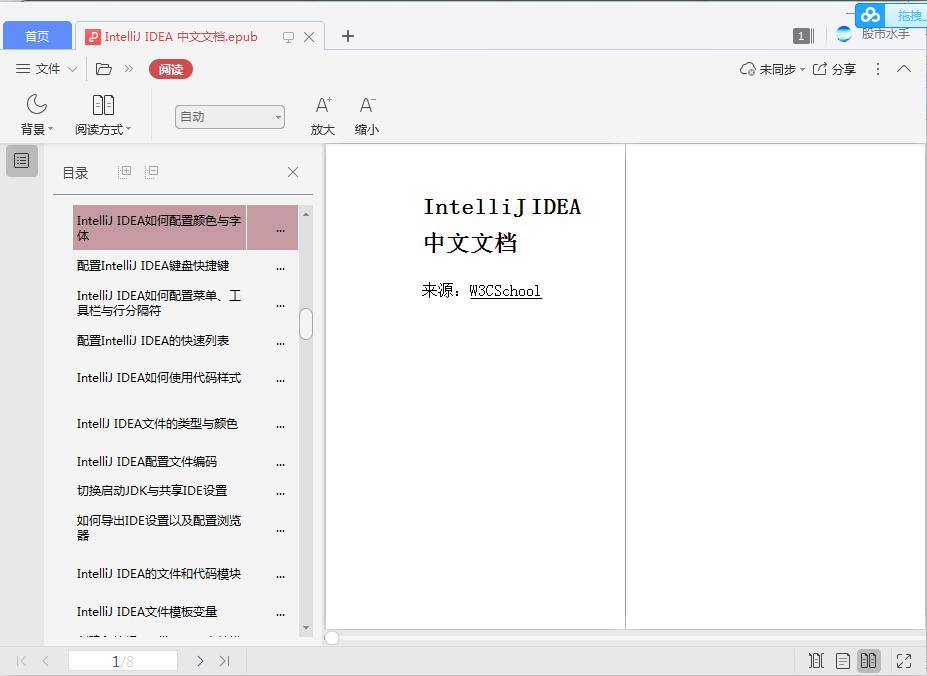
Task: Select the IntelliJ IDEA 中文文档.epub tab
Action: pos(181,37)
